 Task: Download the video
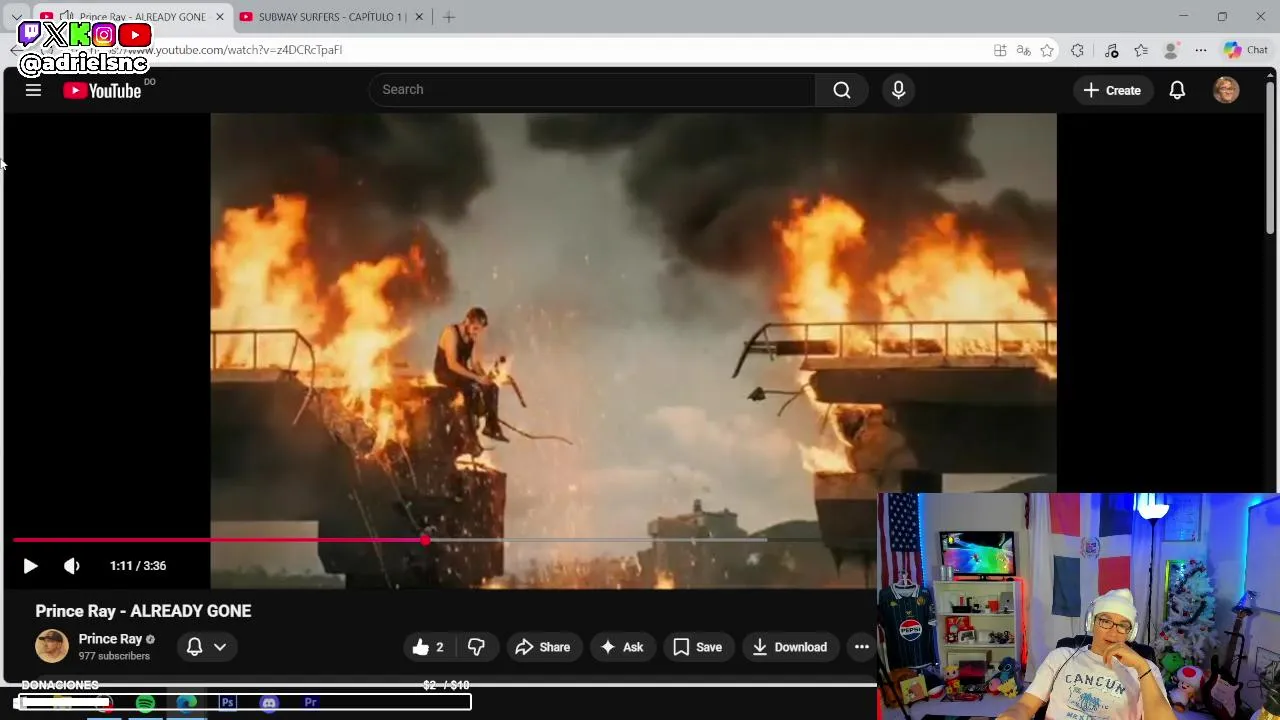click(x=789, y=647)
